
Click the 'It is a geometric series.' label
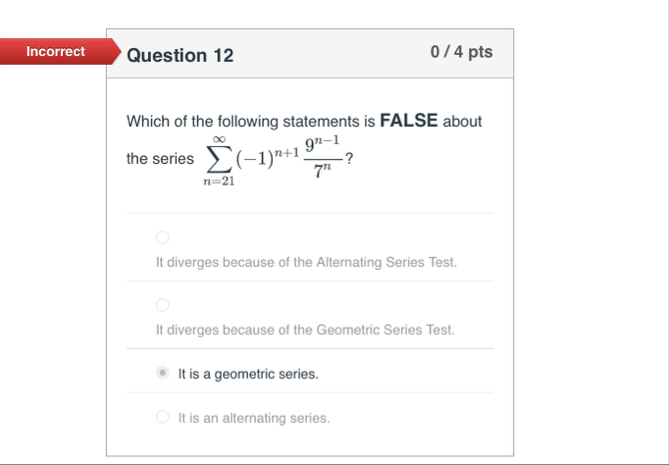point(248,374)
